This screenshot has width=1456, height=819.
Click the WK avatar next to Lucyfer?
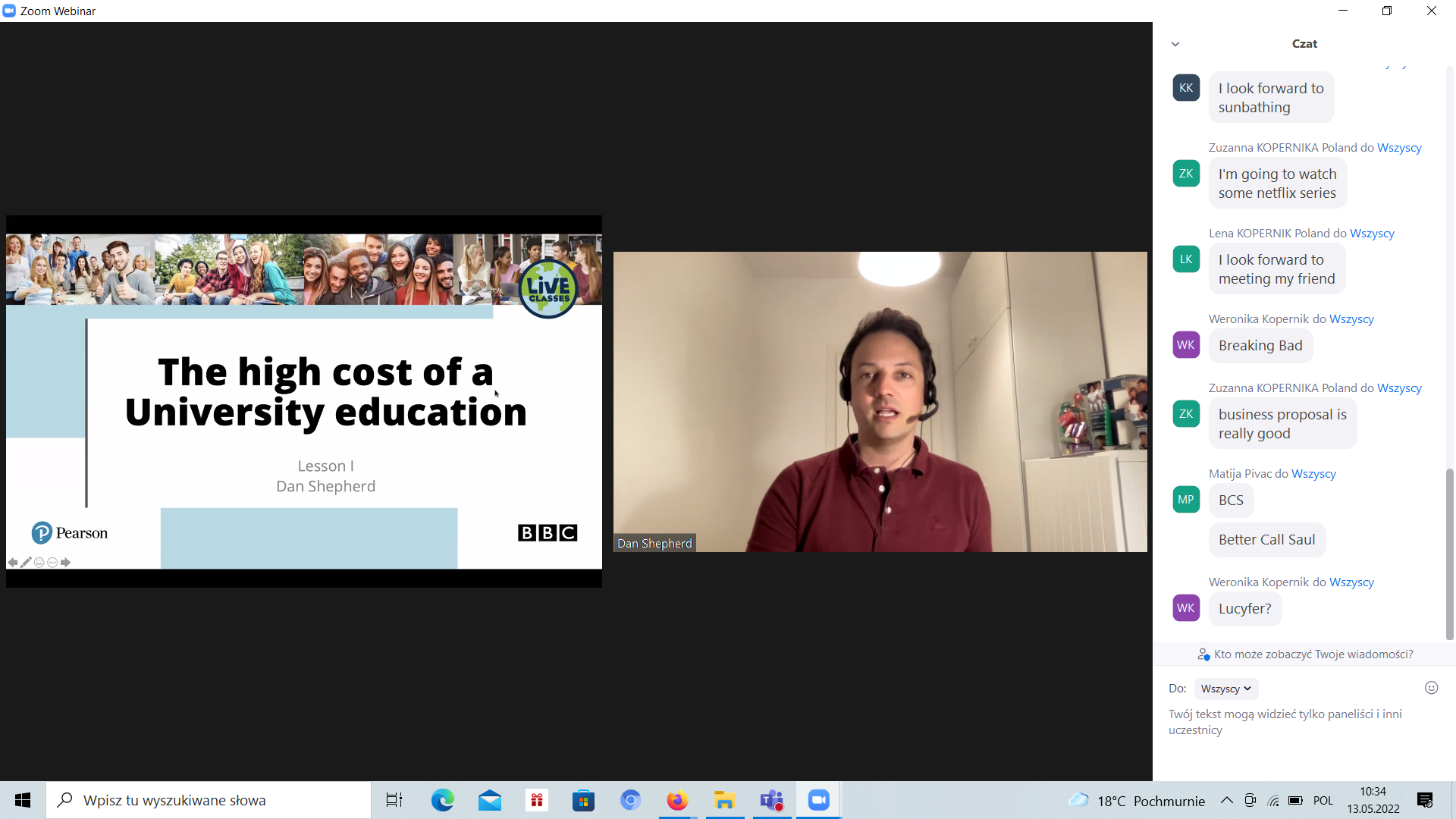[1186, 608]
